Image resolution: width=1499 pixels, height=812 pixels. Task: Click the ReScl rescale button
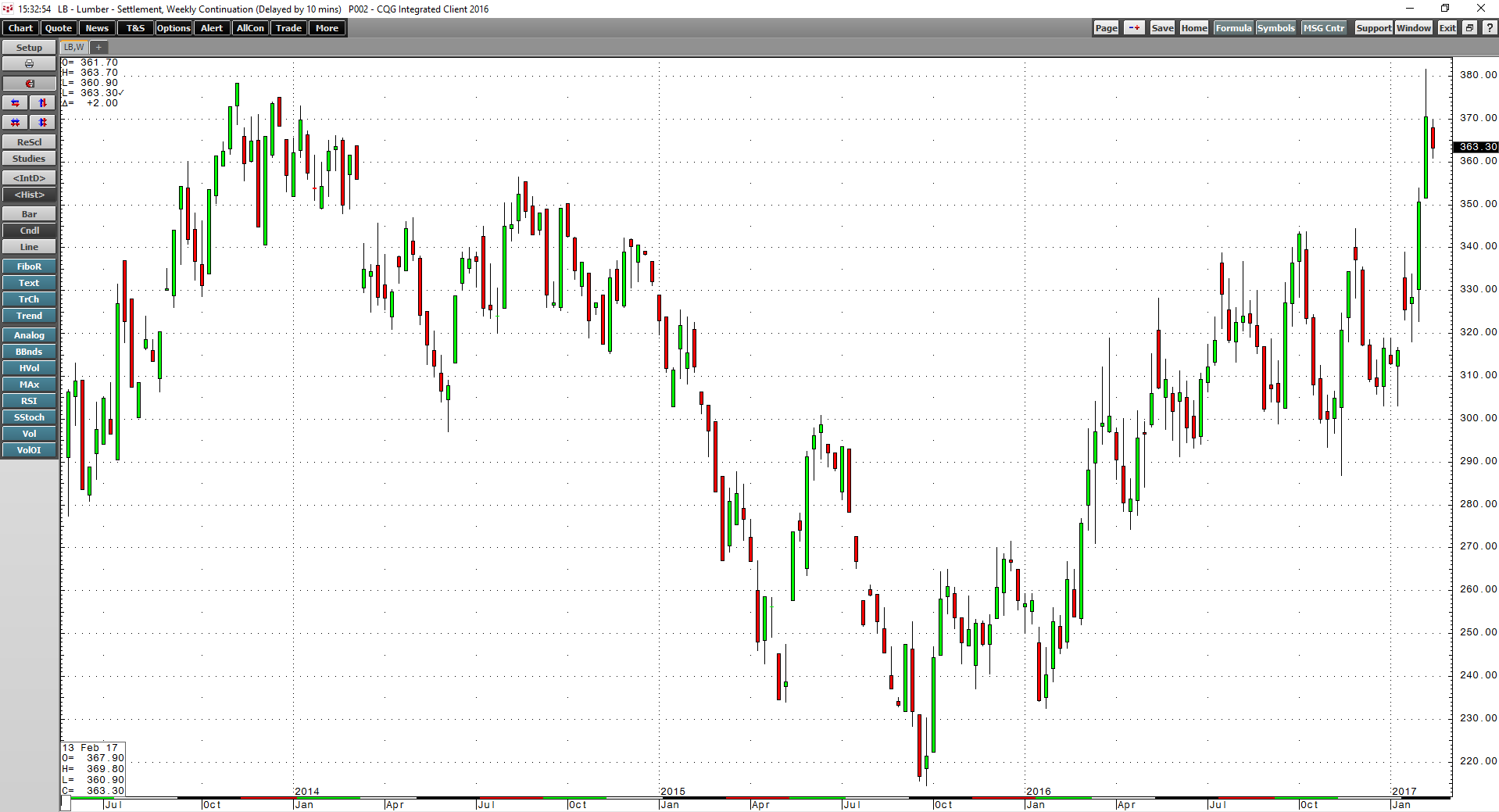(x=29, y=142)
